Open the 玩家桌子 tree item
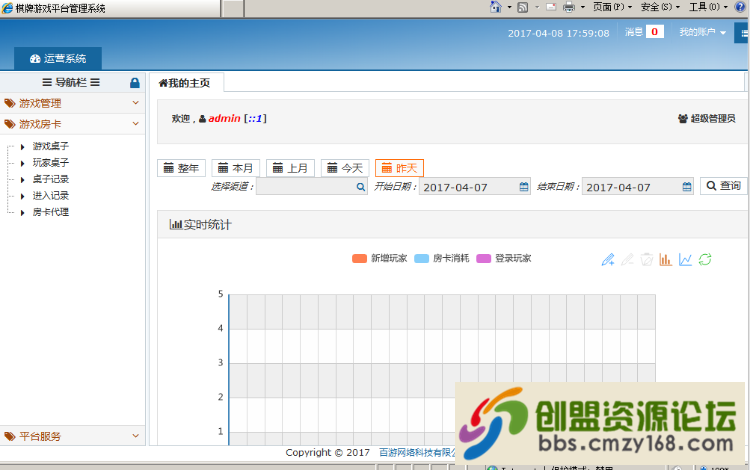The width and height of the screenshot is (750, 470). (x=51, y=163)
